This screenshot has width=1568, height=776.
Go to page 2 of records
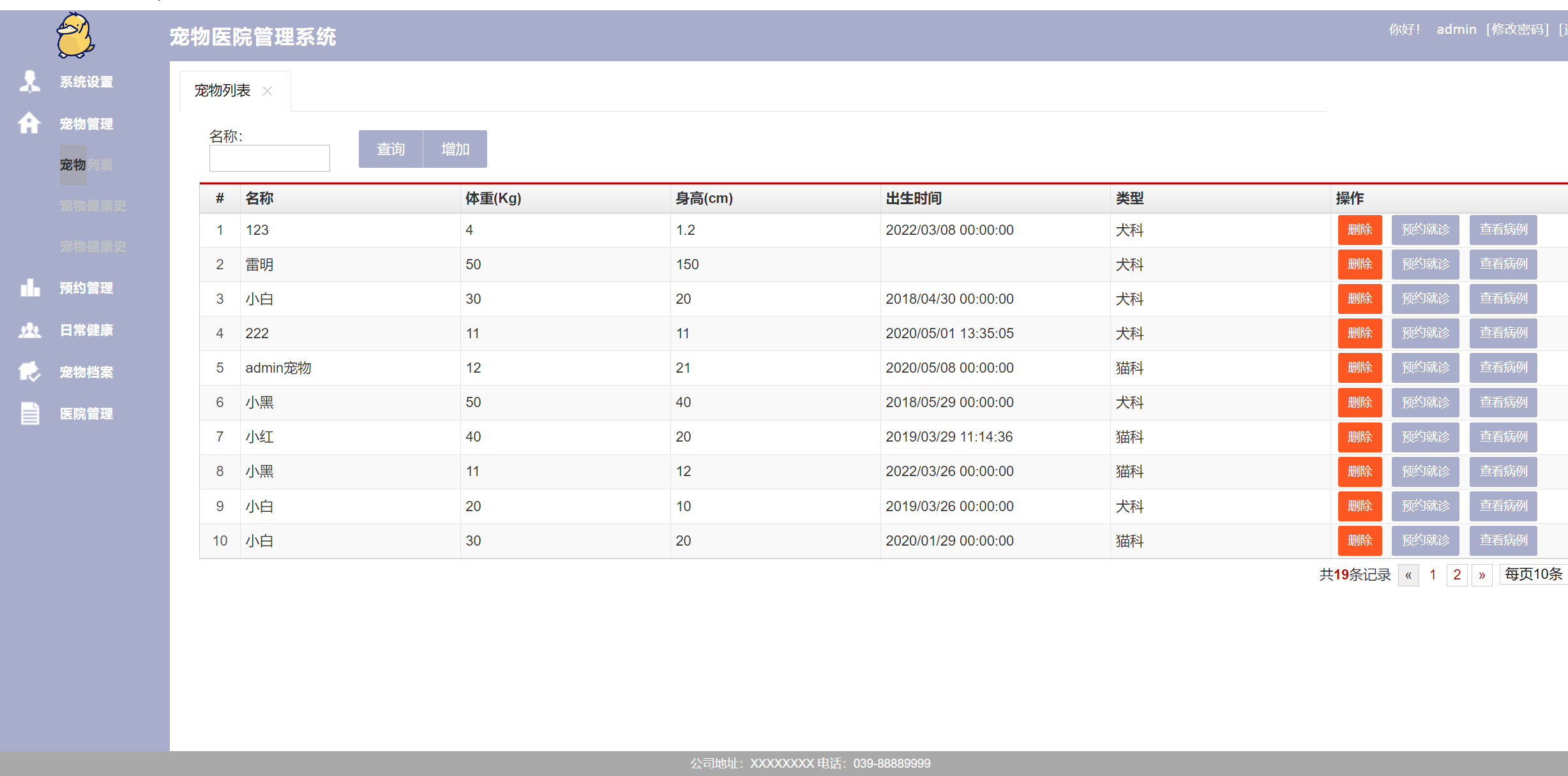[1456, 574]
